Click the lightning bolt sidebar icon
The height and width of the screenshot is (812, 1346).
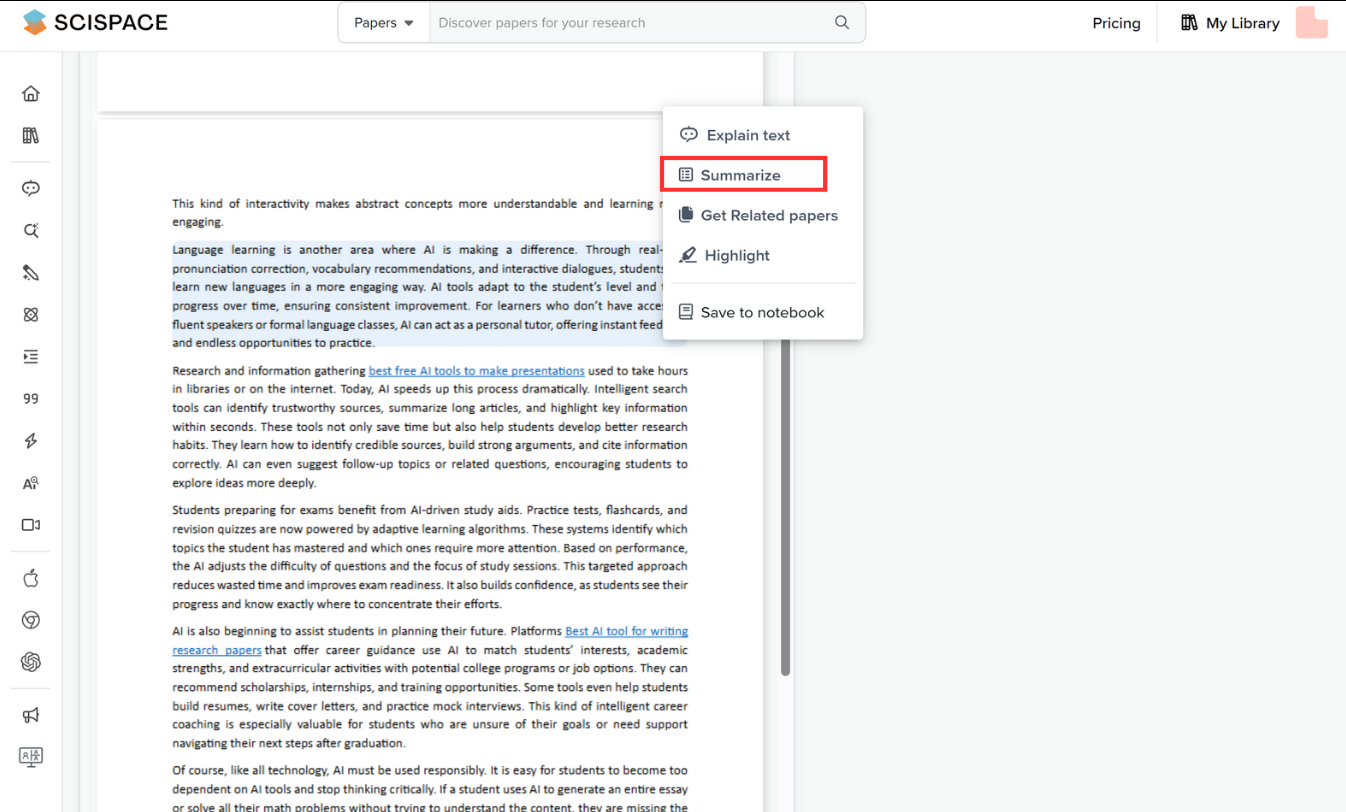(31, 441)
